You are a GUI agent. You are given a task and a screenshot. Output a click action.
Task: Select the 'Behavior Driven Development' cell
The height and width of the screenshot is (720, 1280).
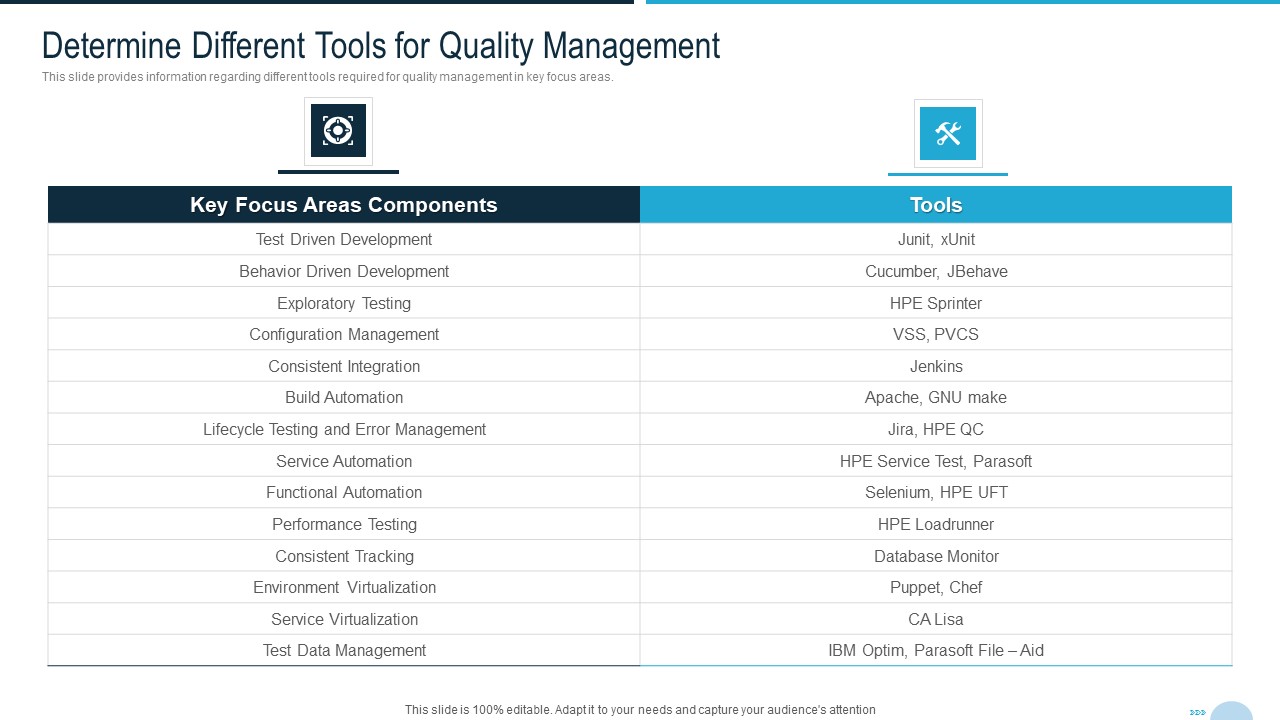coord(344,271)
